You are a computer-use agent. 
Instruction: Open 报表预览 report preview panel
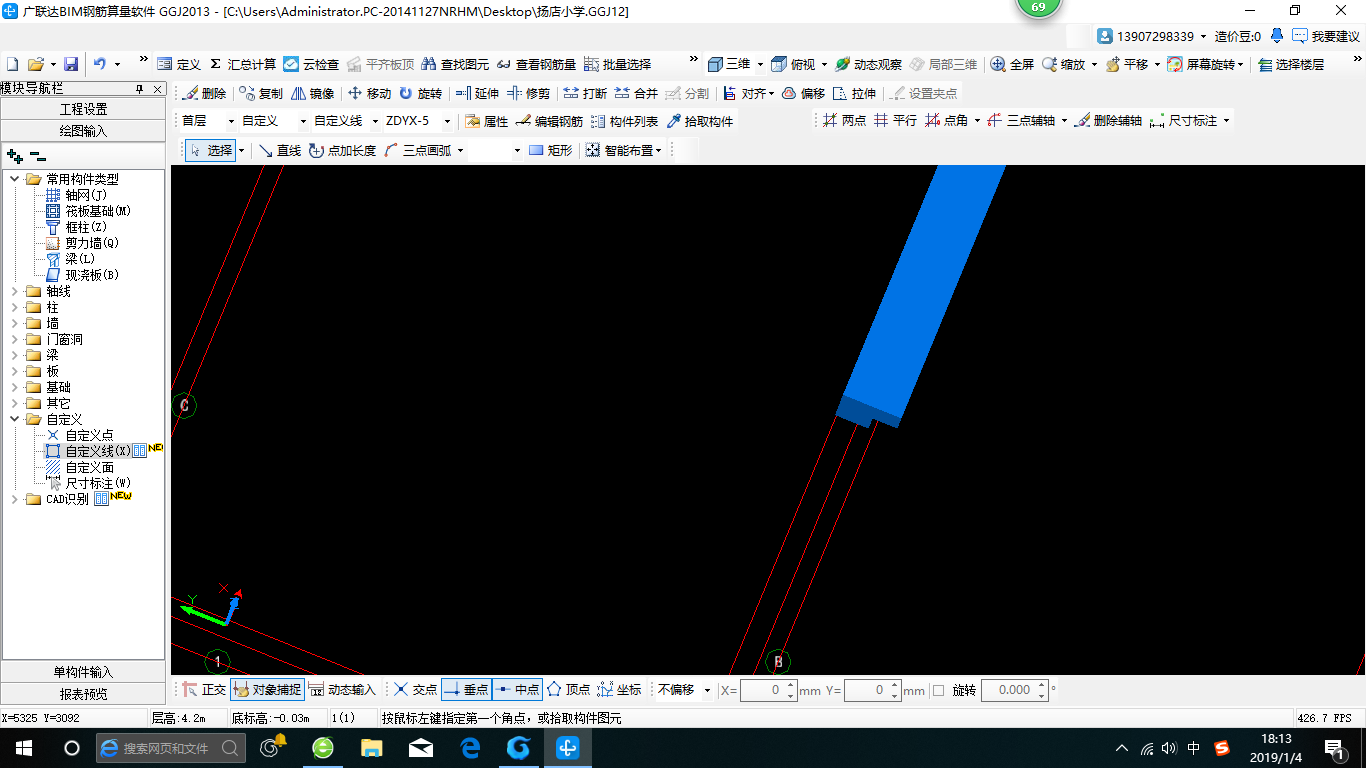pos(84,694)
